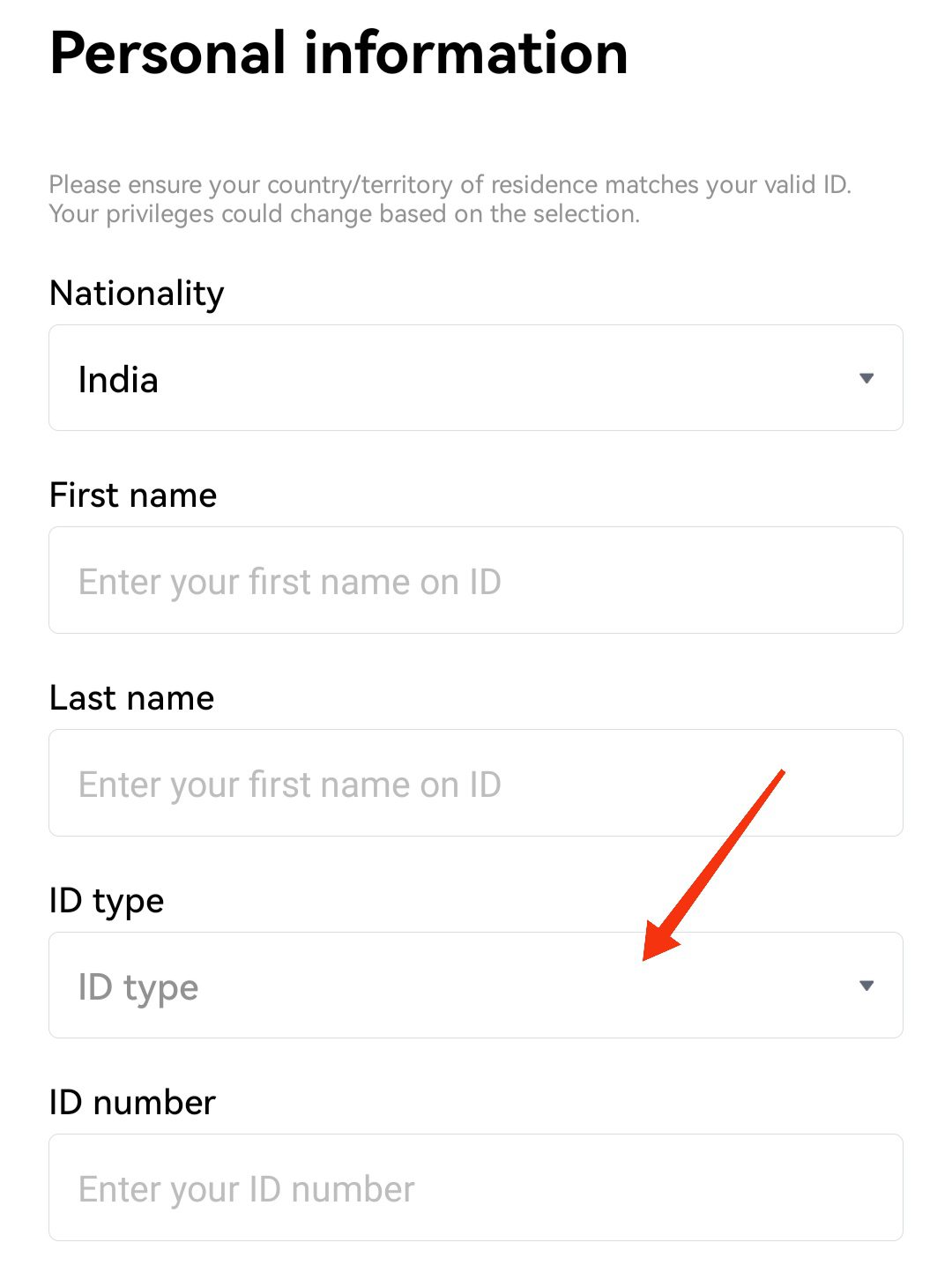
Task: Click the "First name" field label
Action: click(133, 495)
